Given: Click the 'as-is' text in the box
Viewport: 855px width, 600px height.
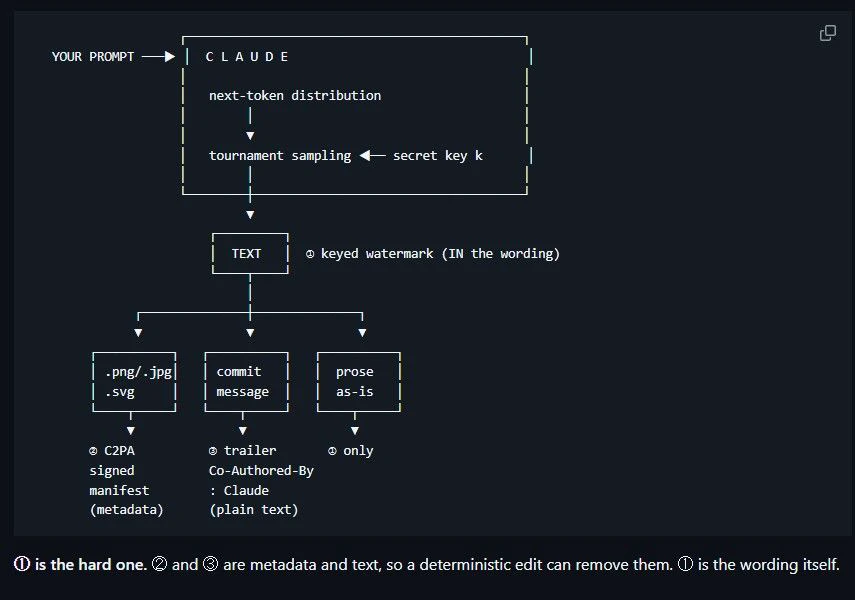Looking at the screenshot, I should [x=354, y=392].
